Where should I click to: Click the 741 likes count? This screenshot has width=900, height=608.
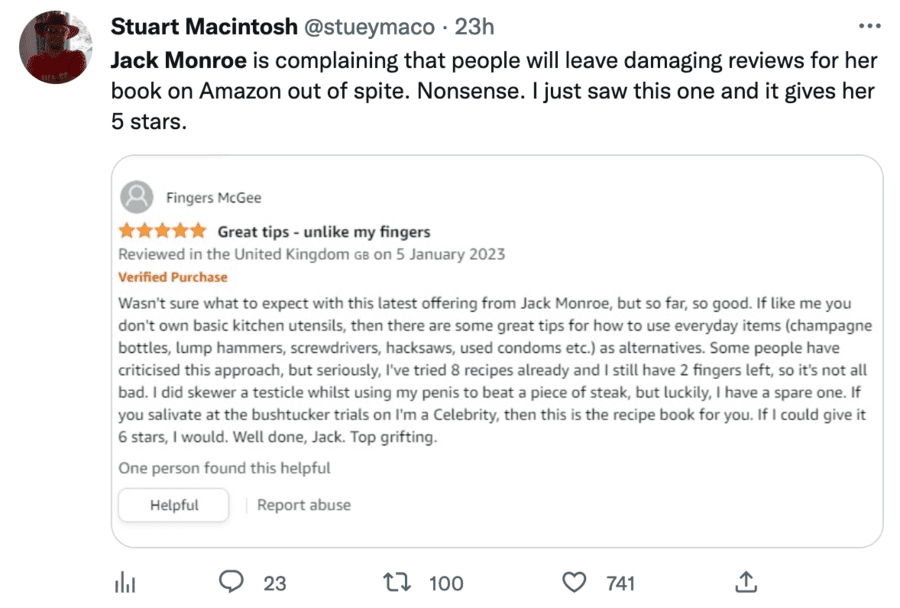[x=620, y=583]
